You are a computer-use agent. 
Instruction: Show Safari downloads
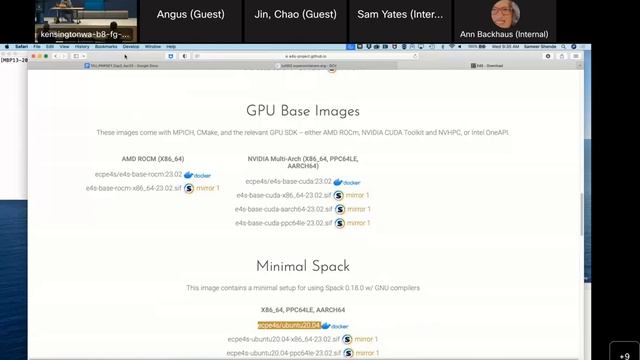[x=548, y=56]
